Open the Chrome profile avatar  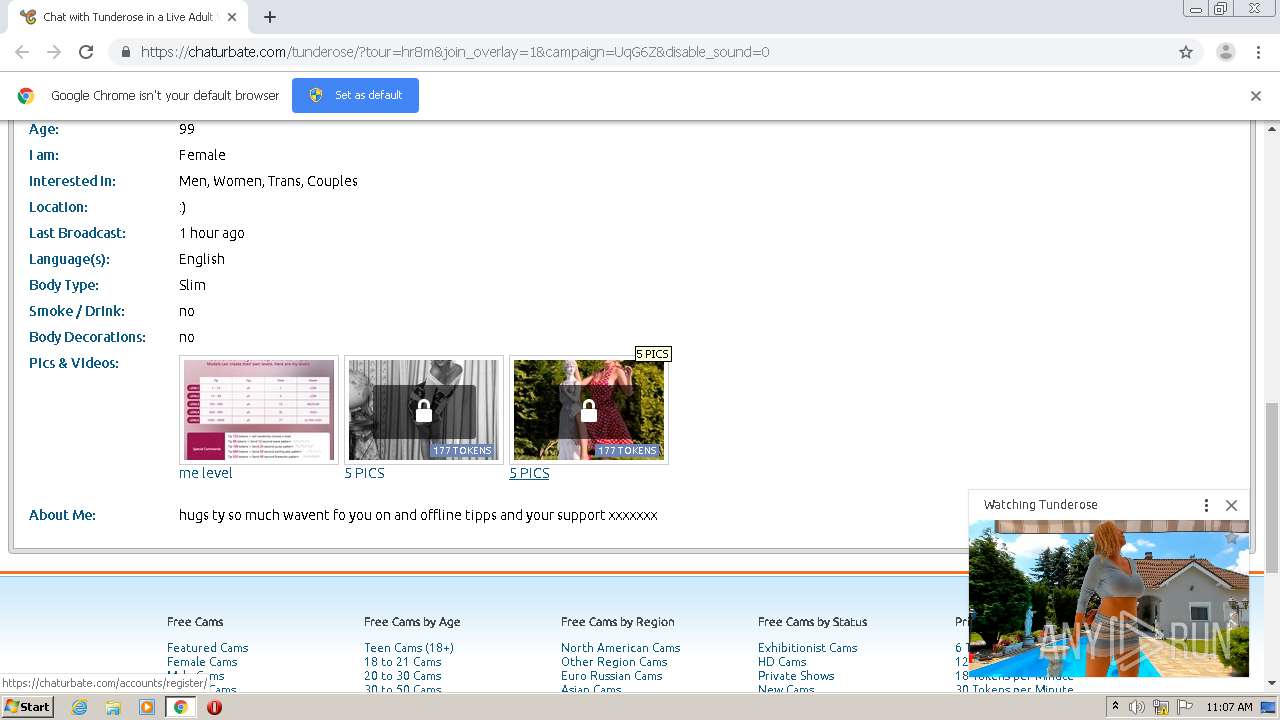coord(1225,52)
